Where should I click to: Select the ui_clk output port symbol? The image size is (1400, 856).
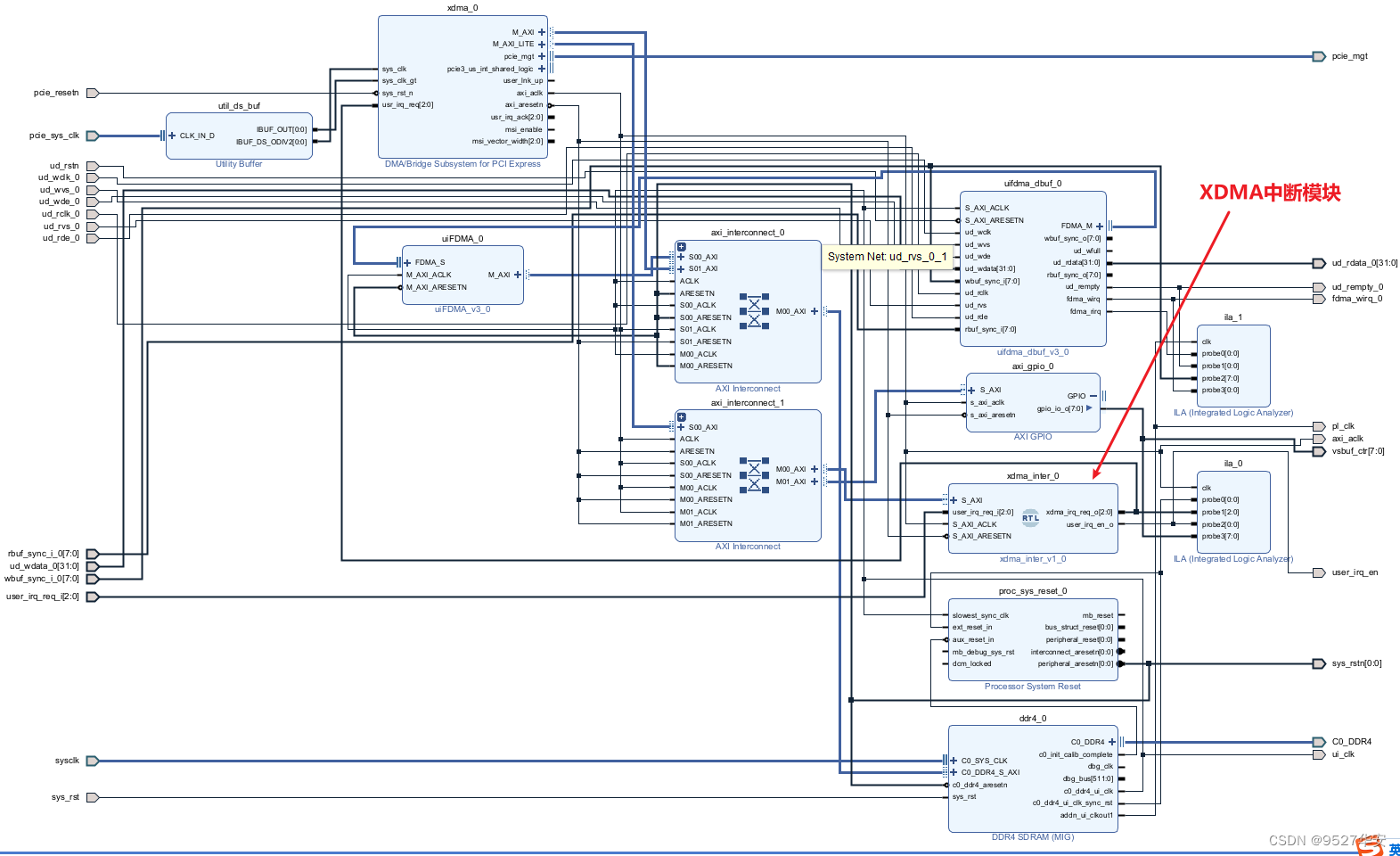click(1319, 754)
